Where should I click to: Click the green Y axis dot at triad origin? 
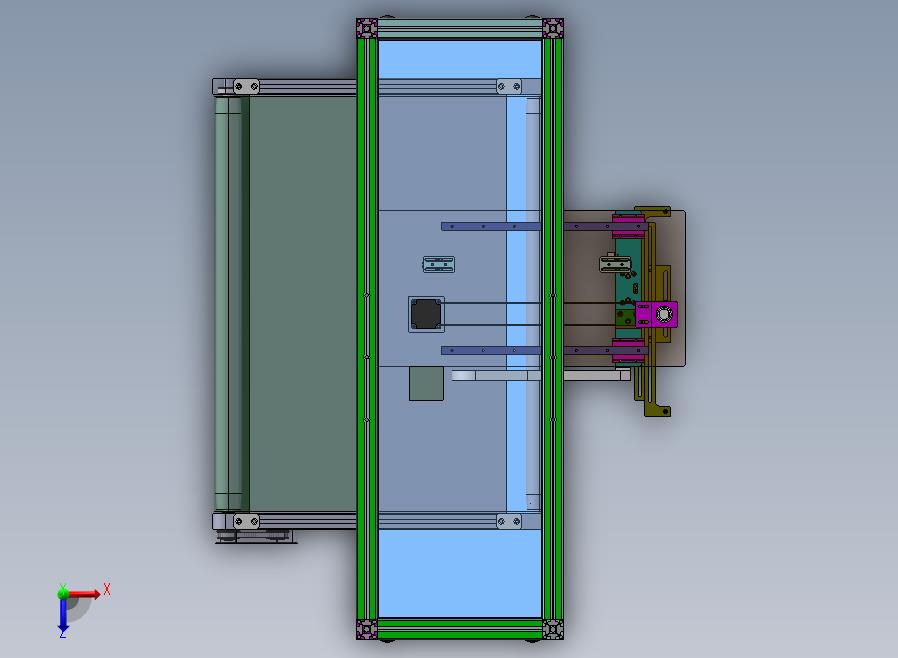(62, 592)
